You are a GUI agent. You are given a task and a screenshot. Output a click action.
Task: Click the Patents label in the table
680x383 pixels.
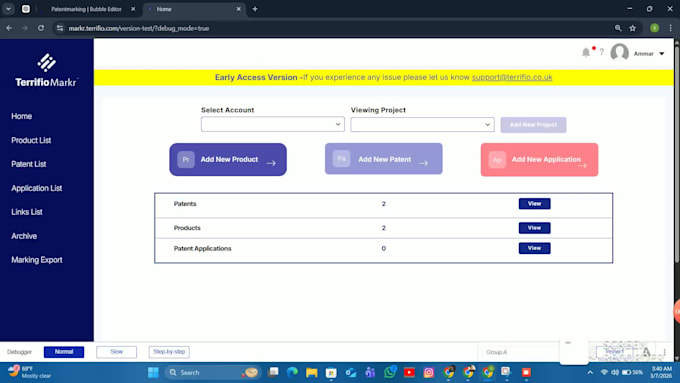click(x=185, y=204)
